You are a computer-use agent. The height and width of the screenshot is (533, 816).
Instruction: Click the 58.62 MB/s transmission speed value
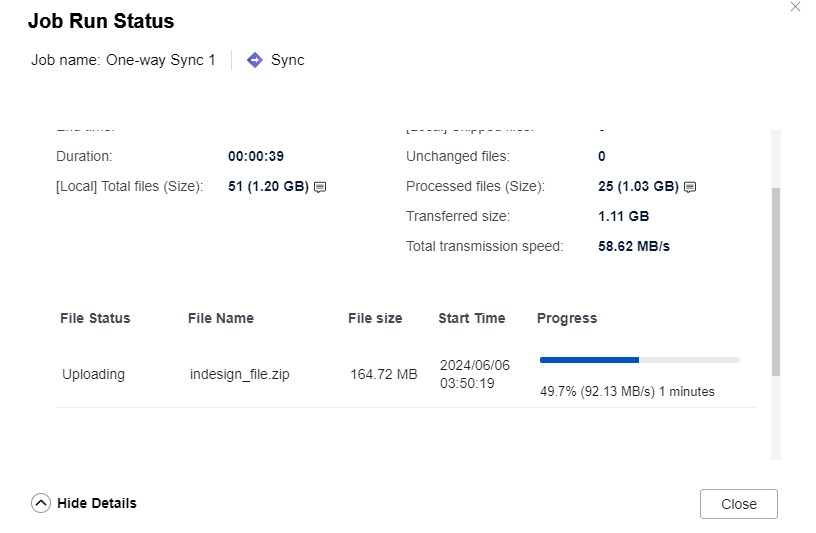(634, 246)
